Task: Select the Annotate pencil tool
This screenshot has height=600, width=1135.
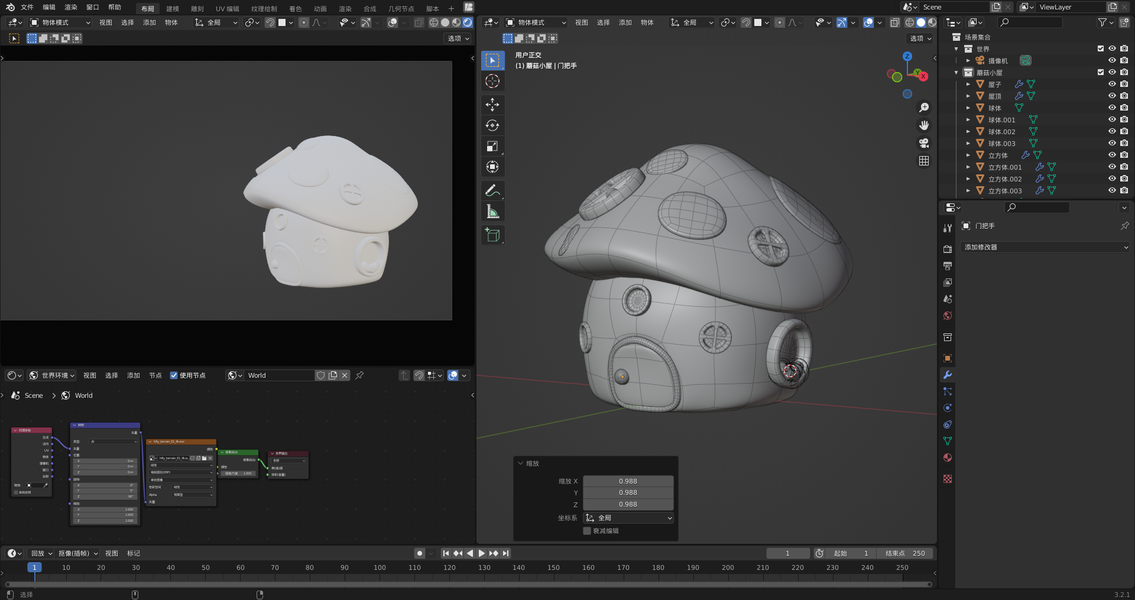Action: [492, 190]
